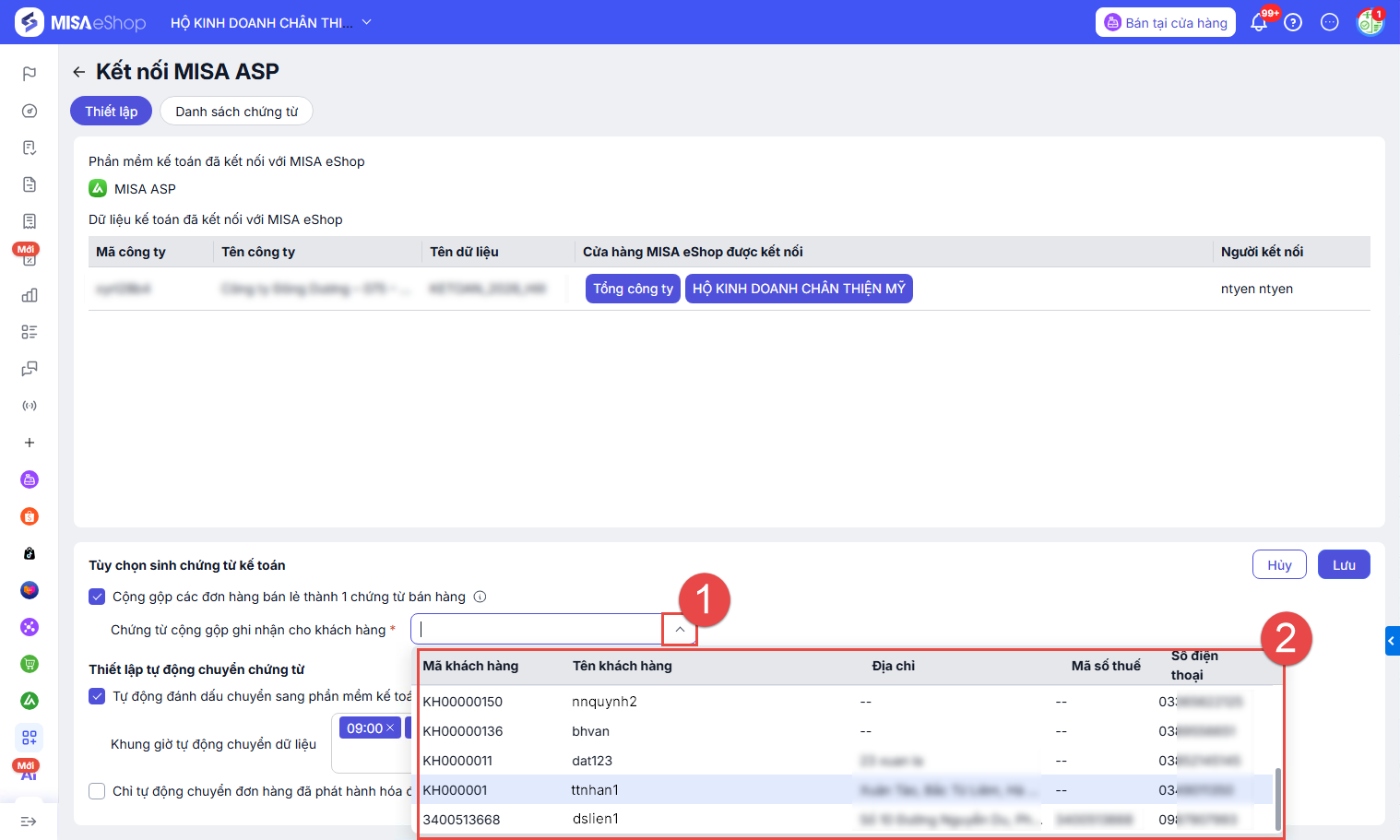This screenshot has height=840, width=1400.
Task: Open the bar chart reports sidebar icon
Action: [30, 295]
